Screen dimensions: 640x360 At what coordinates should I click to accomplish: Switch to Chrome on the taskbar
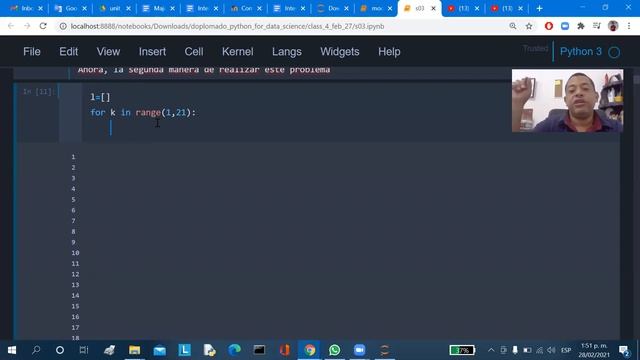coord(309,350)
